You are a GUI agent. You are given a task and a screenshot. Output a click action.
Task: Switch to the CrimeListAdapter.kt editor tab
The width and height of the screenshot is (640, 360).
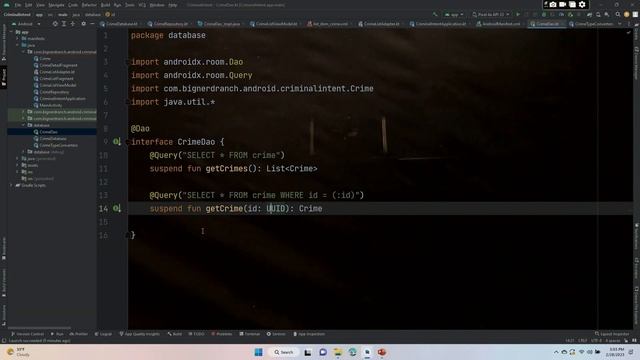(381, 24)
